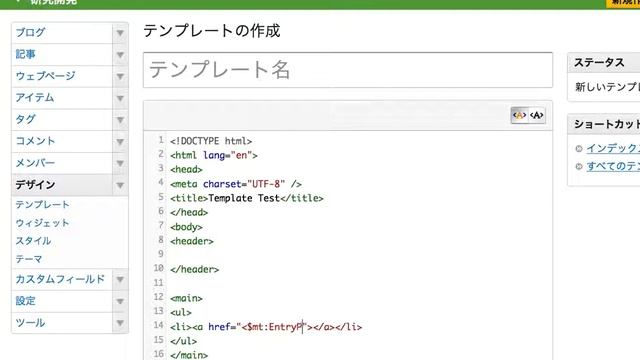Screen dimensions: 640x360
Task: Expand the ツール dropdown arrow
Action: [120, 323]
